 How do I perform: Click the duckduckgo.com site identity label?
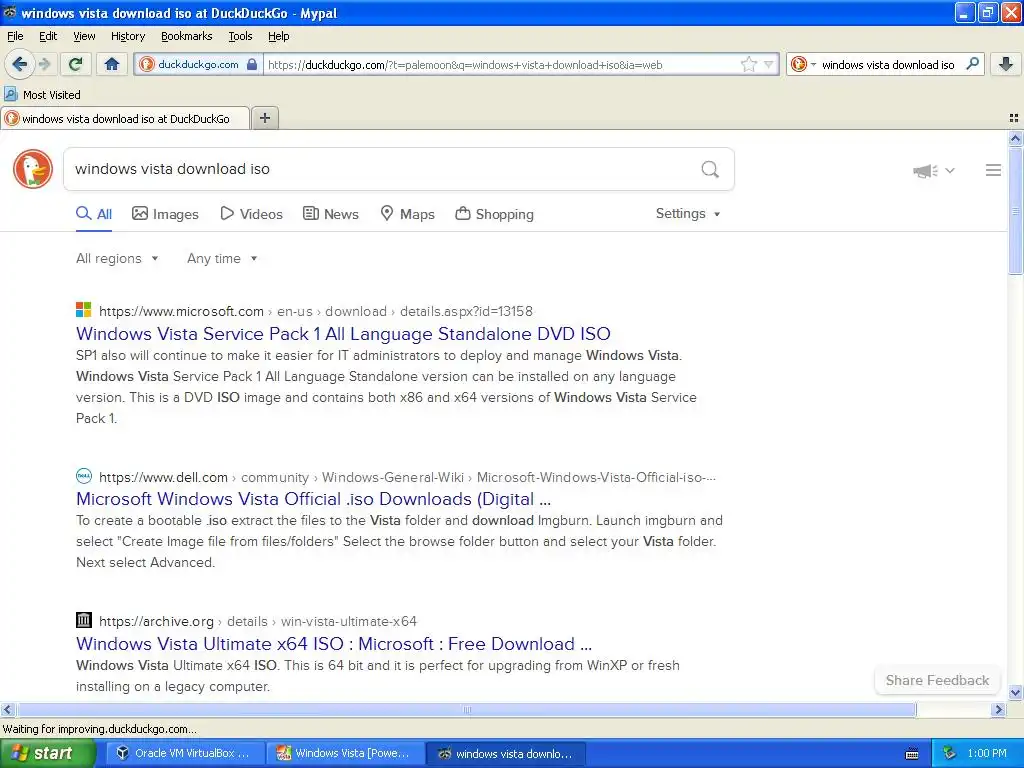coord(199,64)
